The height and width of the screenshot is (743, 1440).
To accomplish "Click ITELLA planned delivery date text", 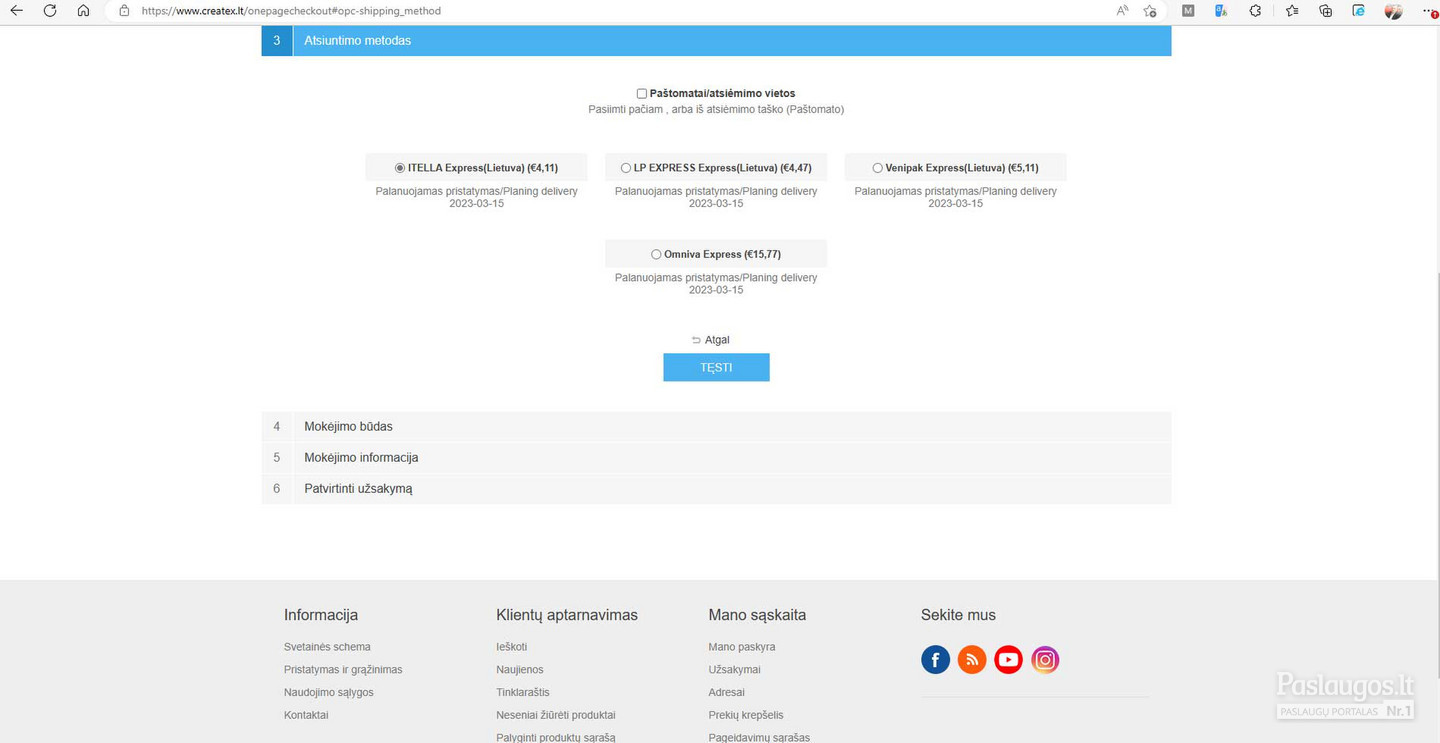I will click(x=477, y=197).
